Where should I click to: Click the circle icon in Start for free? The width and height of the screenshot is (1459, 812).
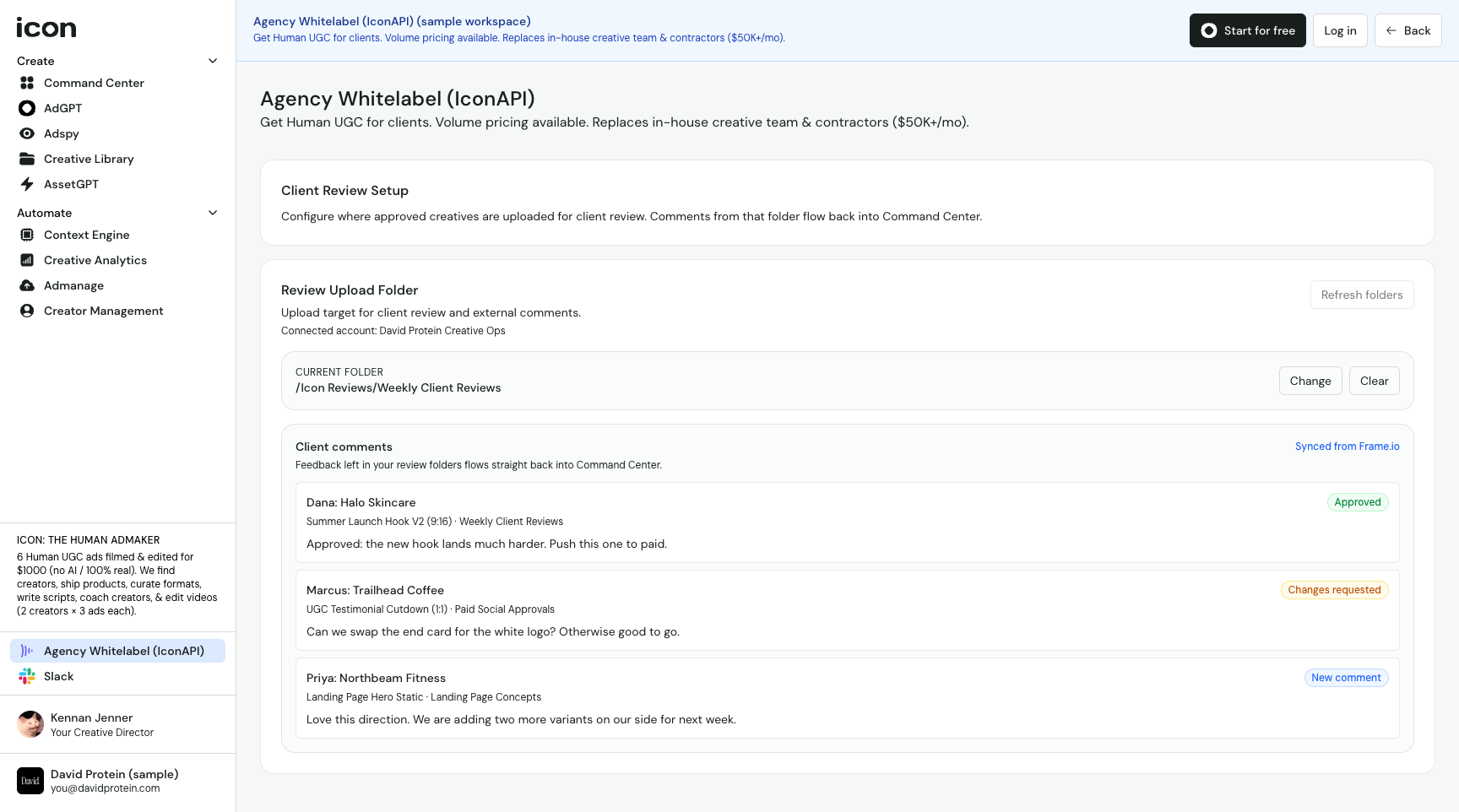pyautogui.click(x=1209, y=30)
